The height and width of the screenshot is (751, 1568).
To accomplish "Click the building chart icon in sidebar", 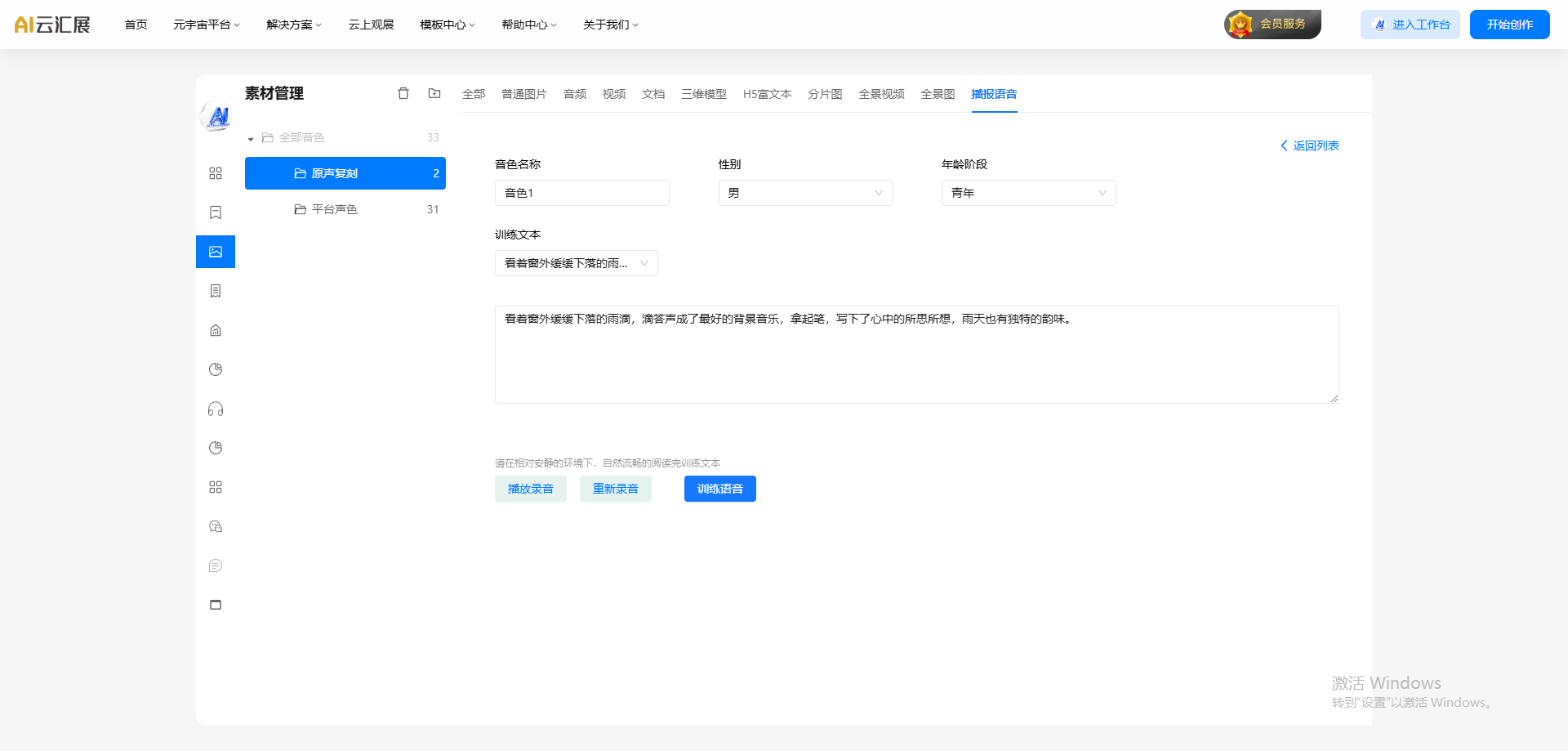I will [216, 330].
